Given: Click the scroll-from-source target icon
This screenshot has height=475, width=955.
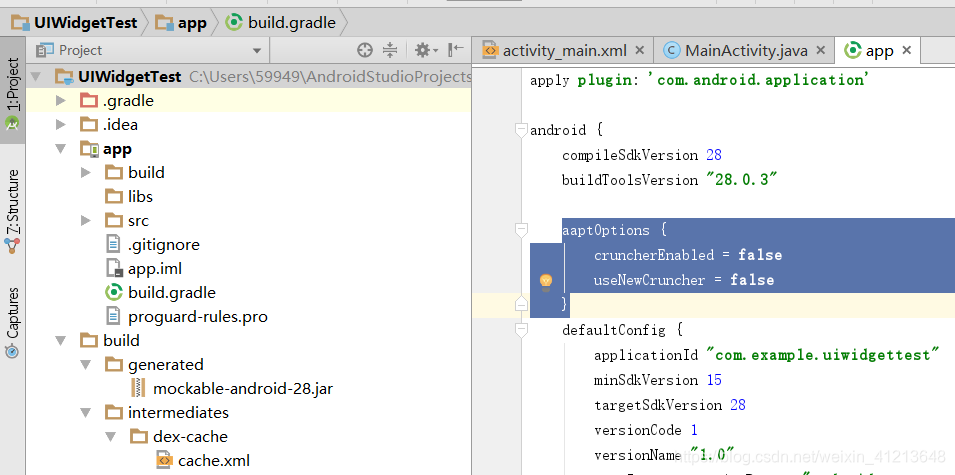Looking at the screenshot, I should point(365,51).
